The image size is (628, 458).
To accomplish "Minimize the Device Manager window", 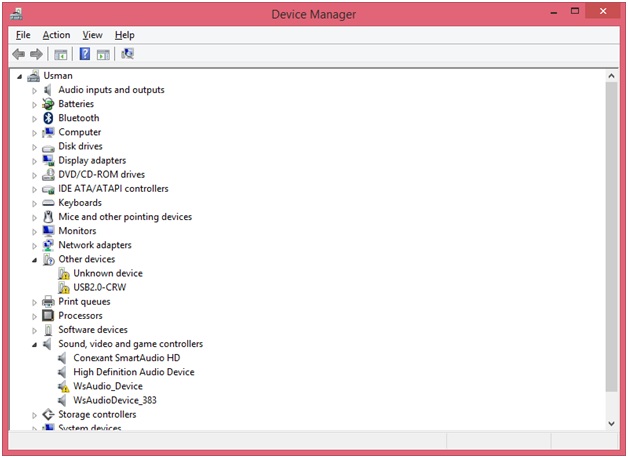I will (554, 12).
